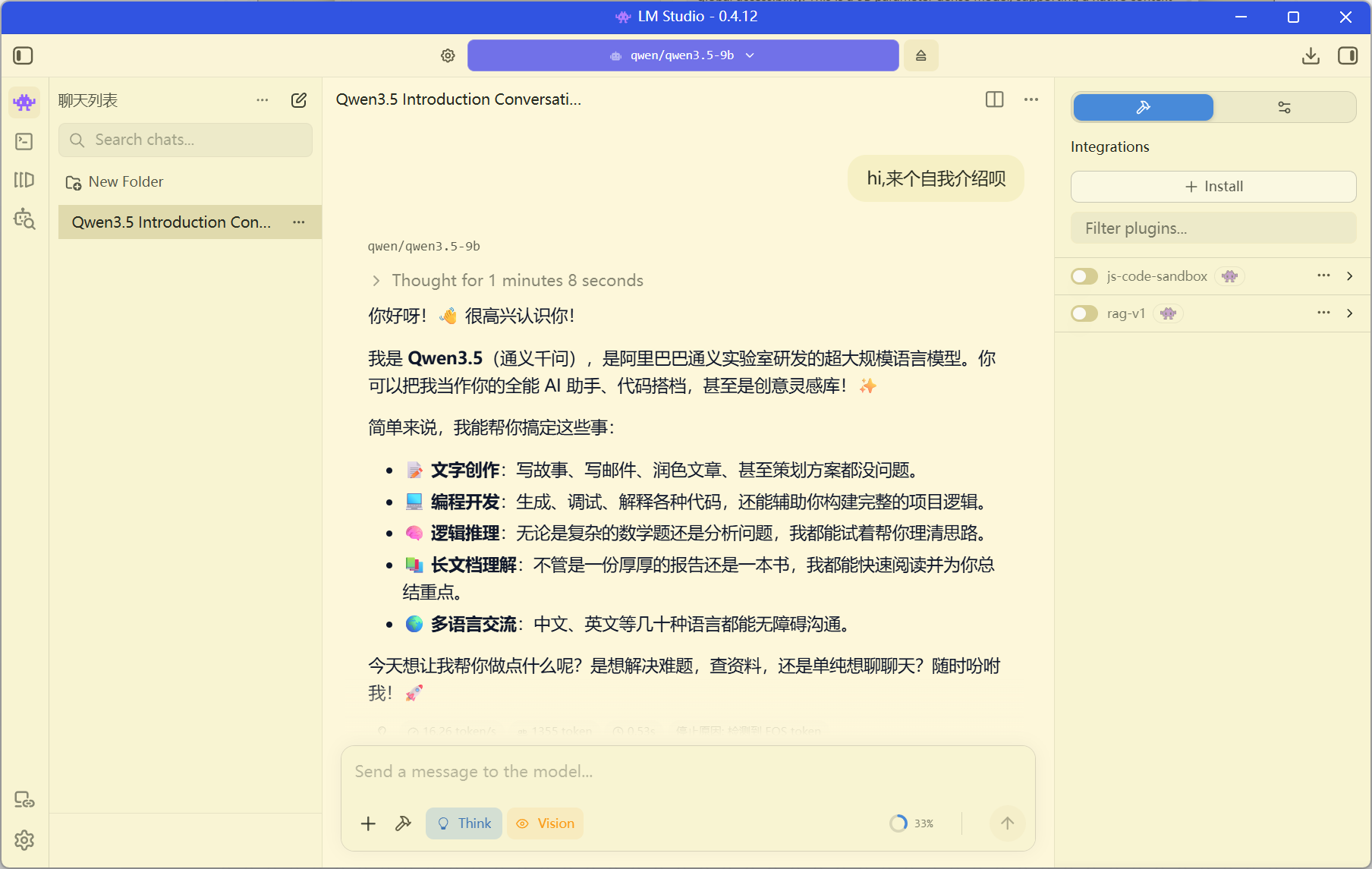
Task: Send the message with the arrow button
Action: pos(1008,823)
